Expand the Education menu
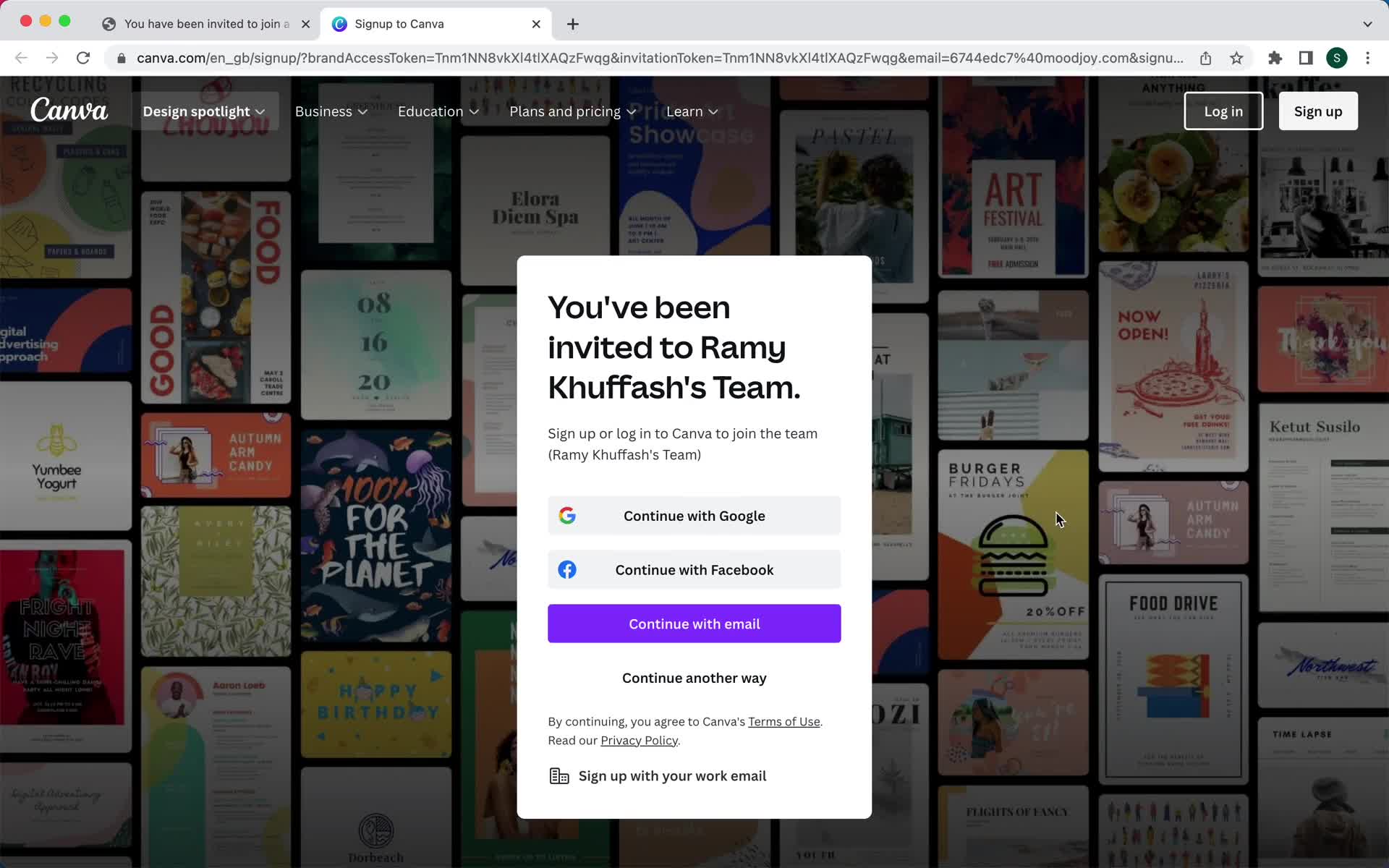Screen dimensions: 1389x868 pyautogui.click(x=438, y=111)
